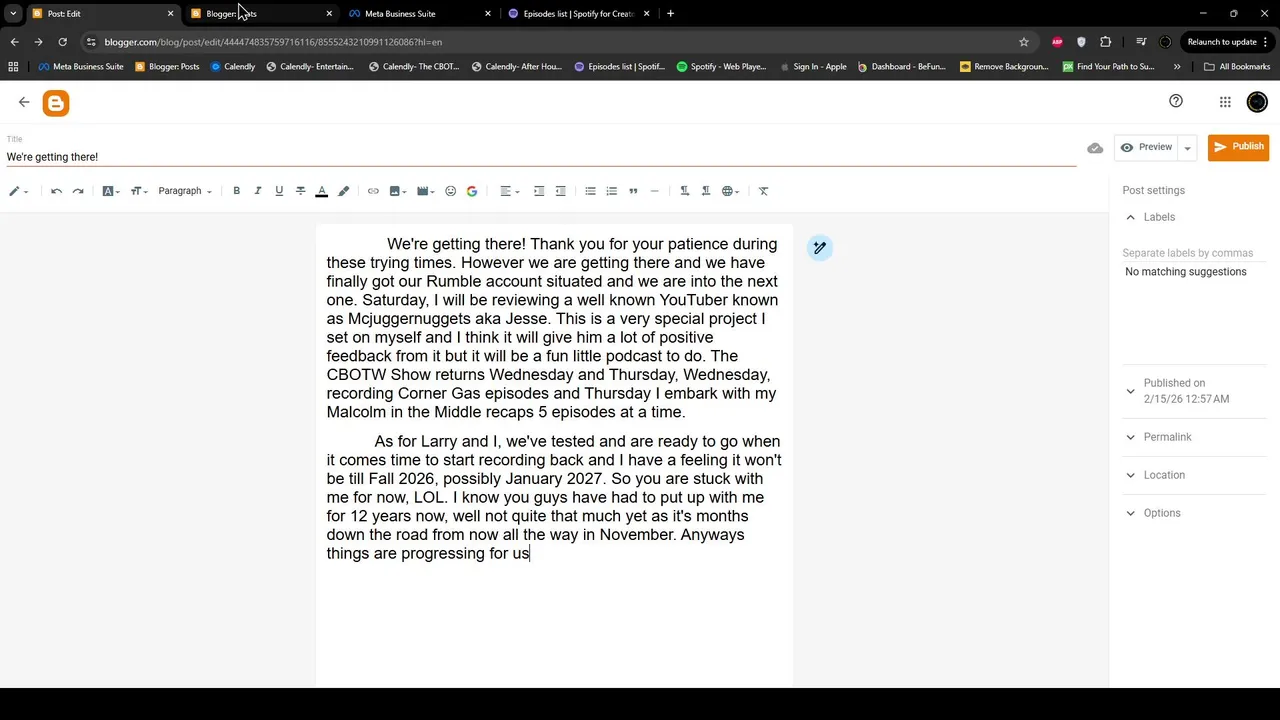Go back using the Blogger back arrow
This screenshot has width=1280, height=720.
24,102
